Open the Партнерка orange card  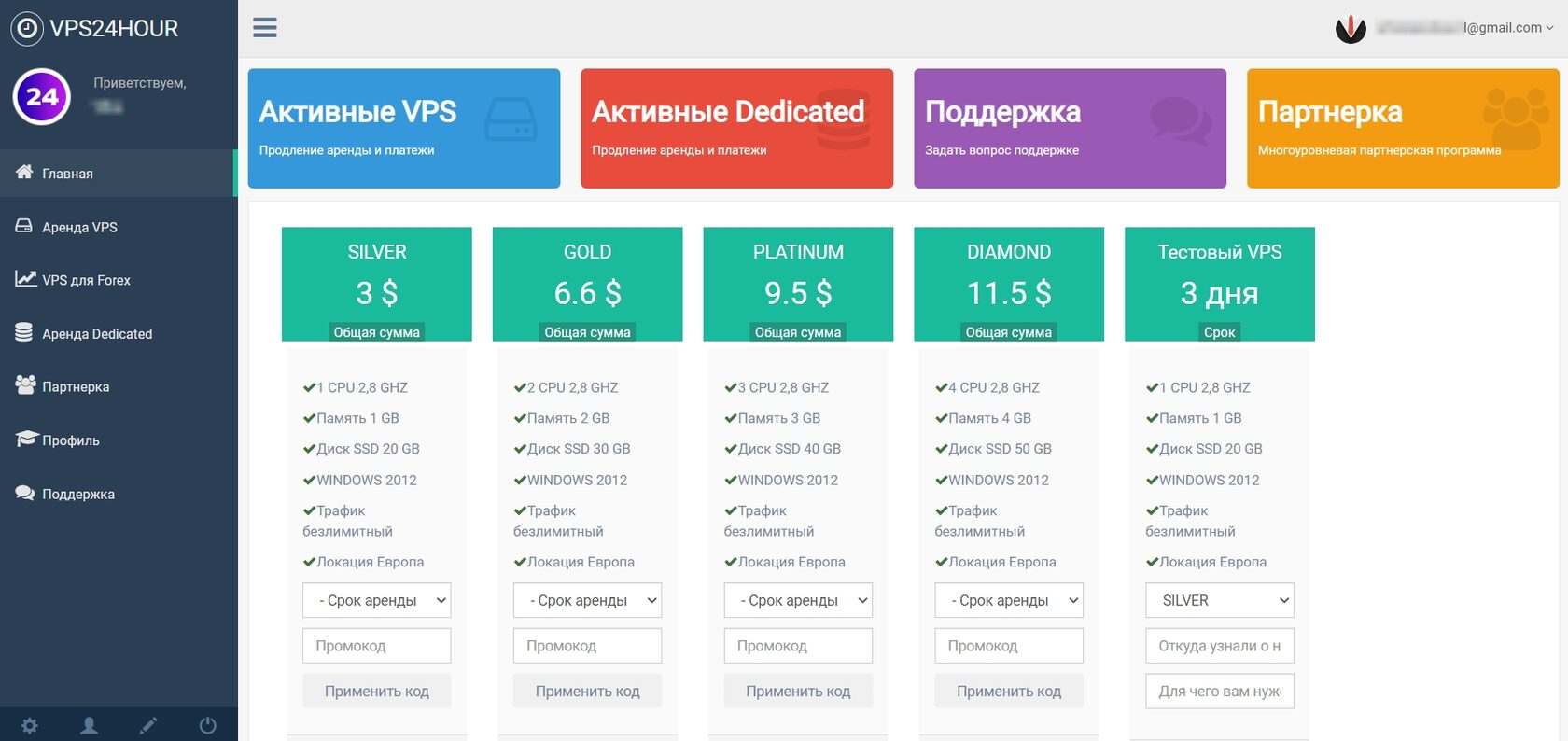tap(1403, 128)
